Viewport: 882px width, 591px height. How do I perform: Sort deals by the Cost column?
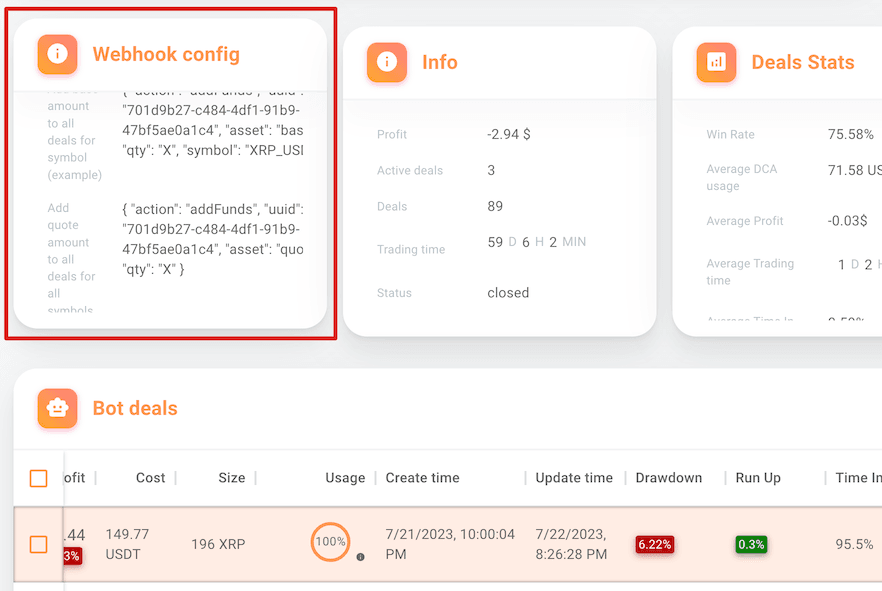pos(150,478)
